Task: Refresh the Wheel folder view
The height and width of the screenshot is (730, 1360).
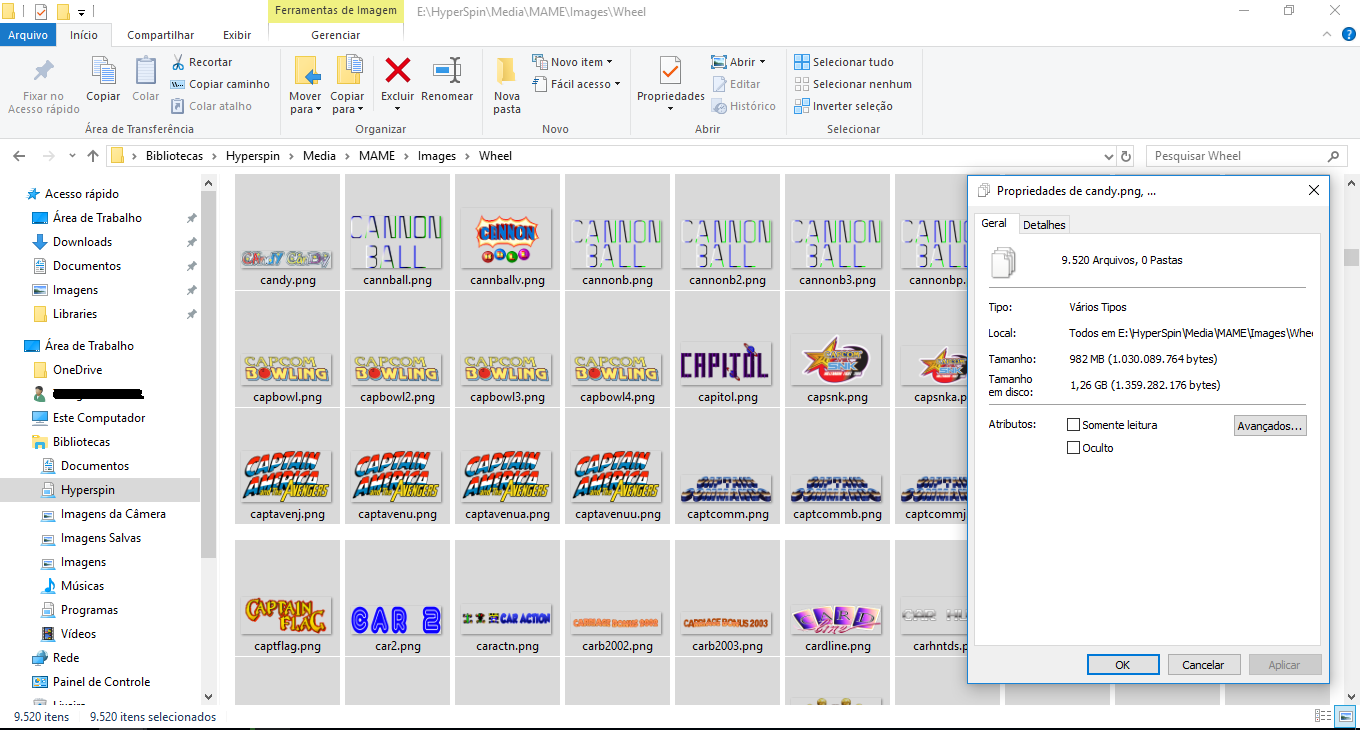Action: pyautogui.click(x=1127, y=156)
